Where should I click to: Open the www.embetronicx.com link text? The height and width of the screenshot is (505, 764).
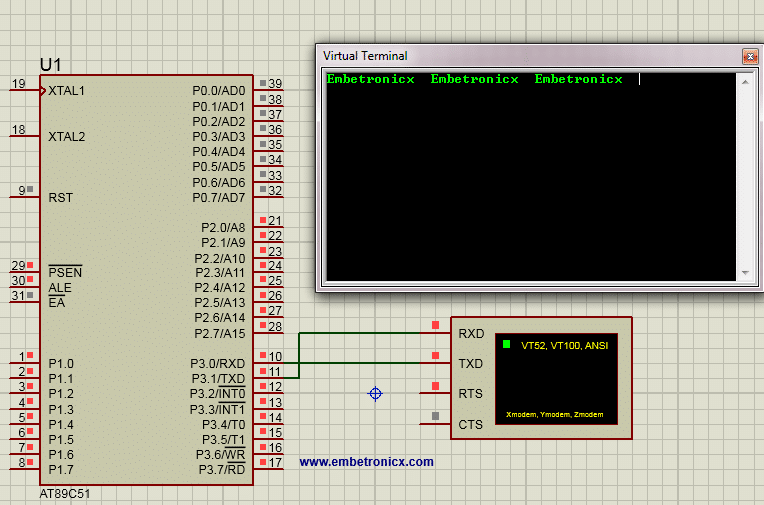pyautogui.click(x=366, y=462)
